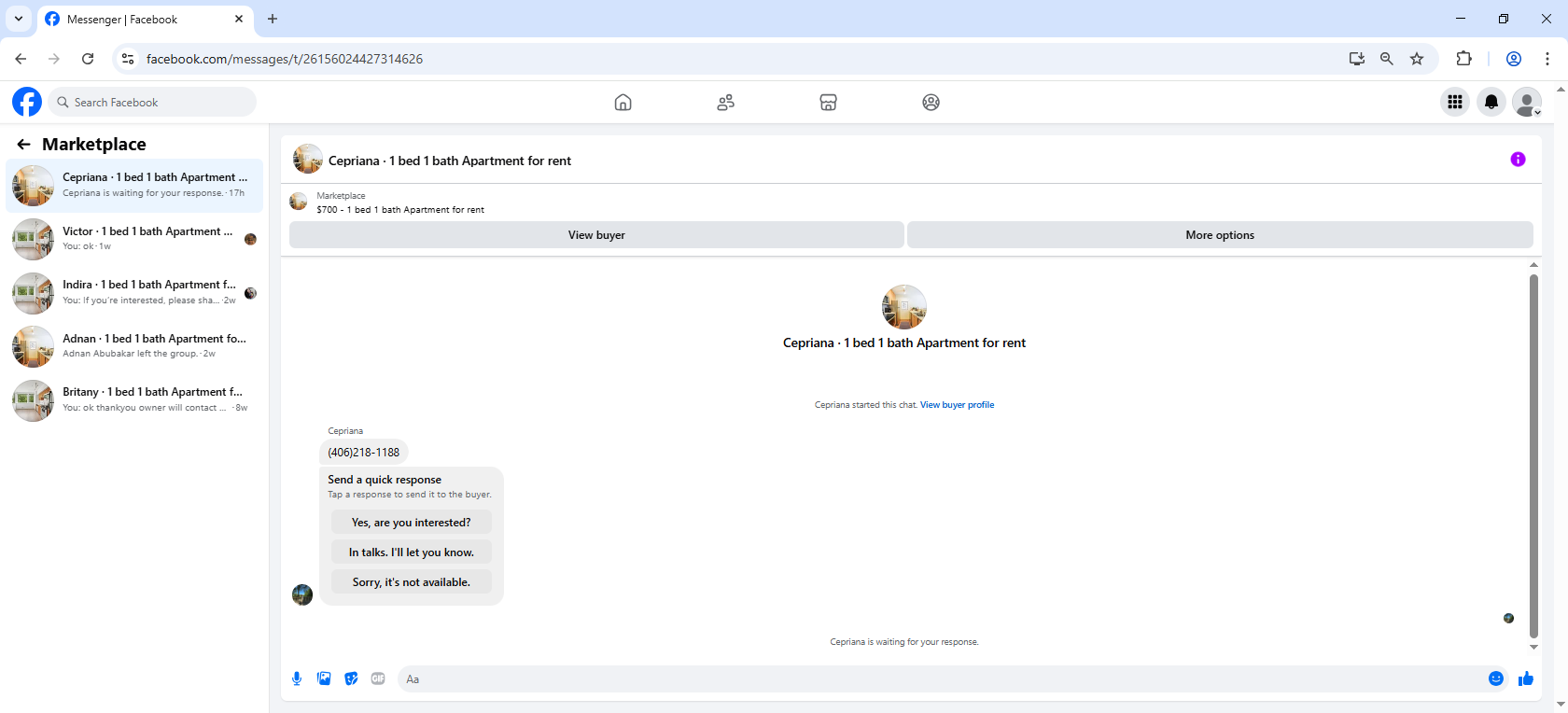Open account profile avatar menu
1568x713 pixels.
pos(1527,102)
